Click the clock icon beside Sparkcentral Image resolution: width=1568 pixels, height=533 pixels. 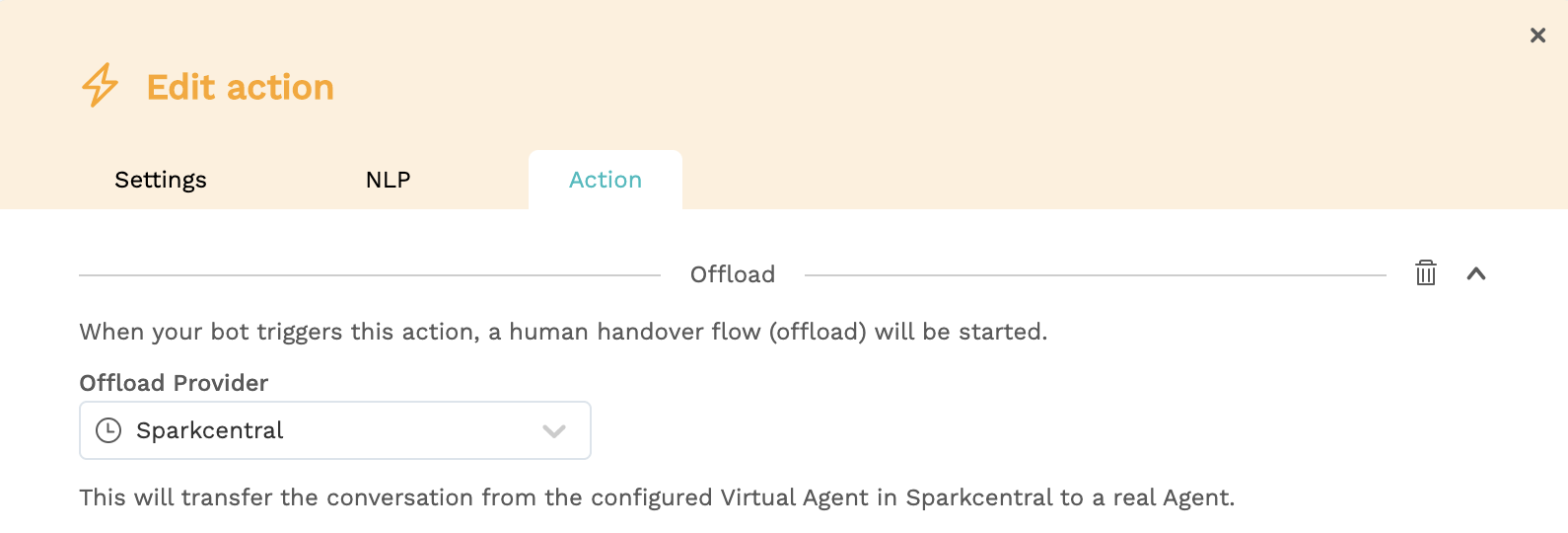point(108,430)
